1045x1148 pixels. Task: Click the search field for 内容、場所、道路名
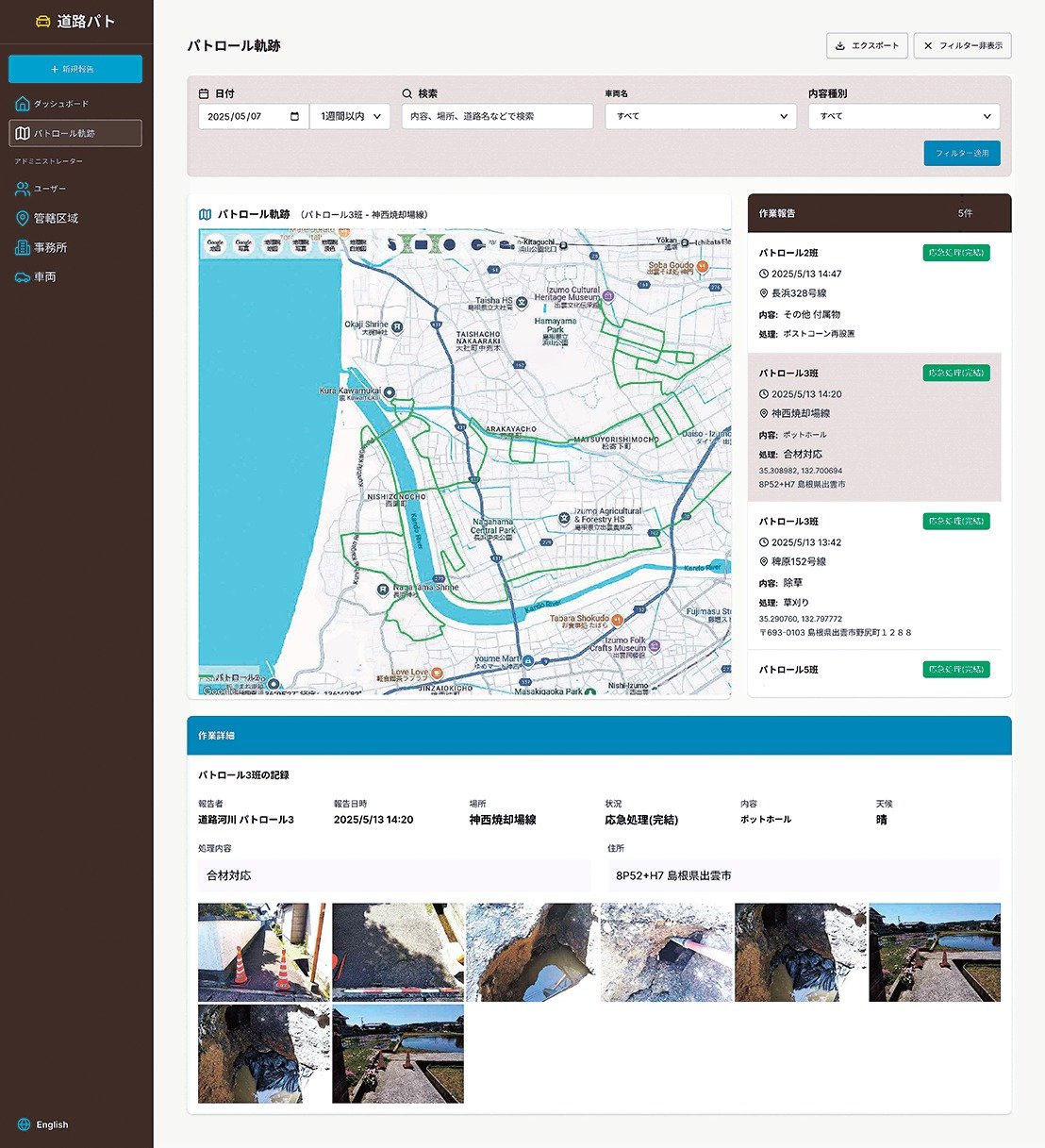[x=497, y=116]
